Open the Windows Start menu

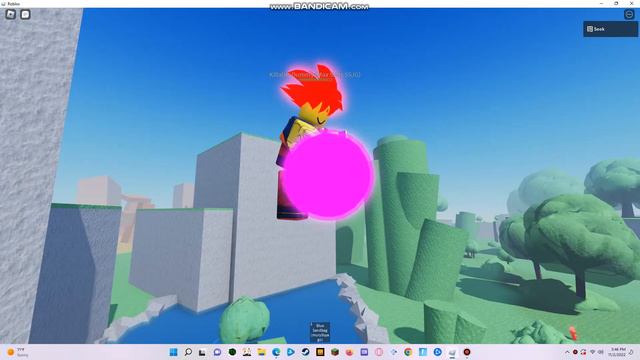point(173,352)
